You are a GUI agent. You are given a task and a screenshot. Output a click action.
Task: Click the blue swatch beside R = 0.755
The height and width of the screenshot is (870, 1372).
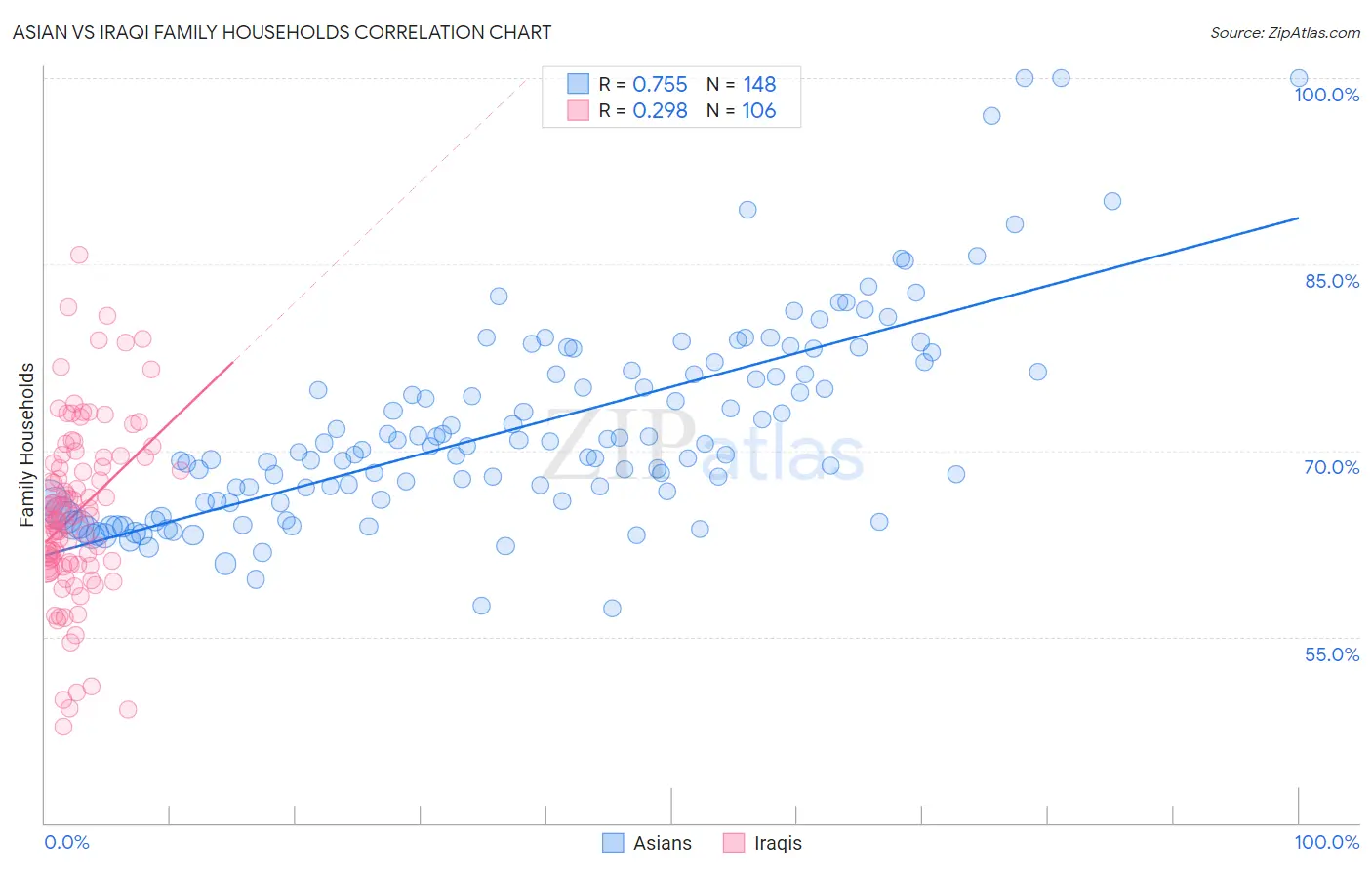tap(579, 84)
